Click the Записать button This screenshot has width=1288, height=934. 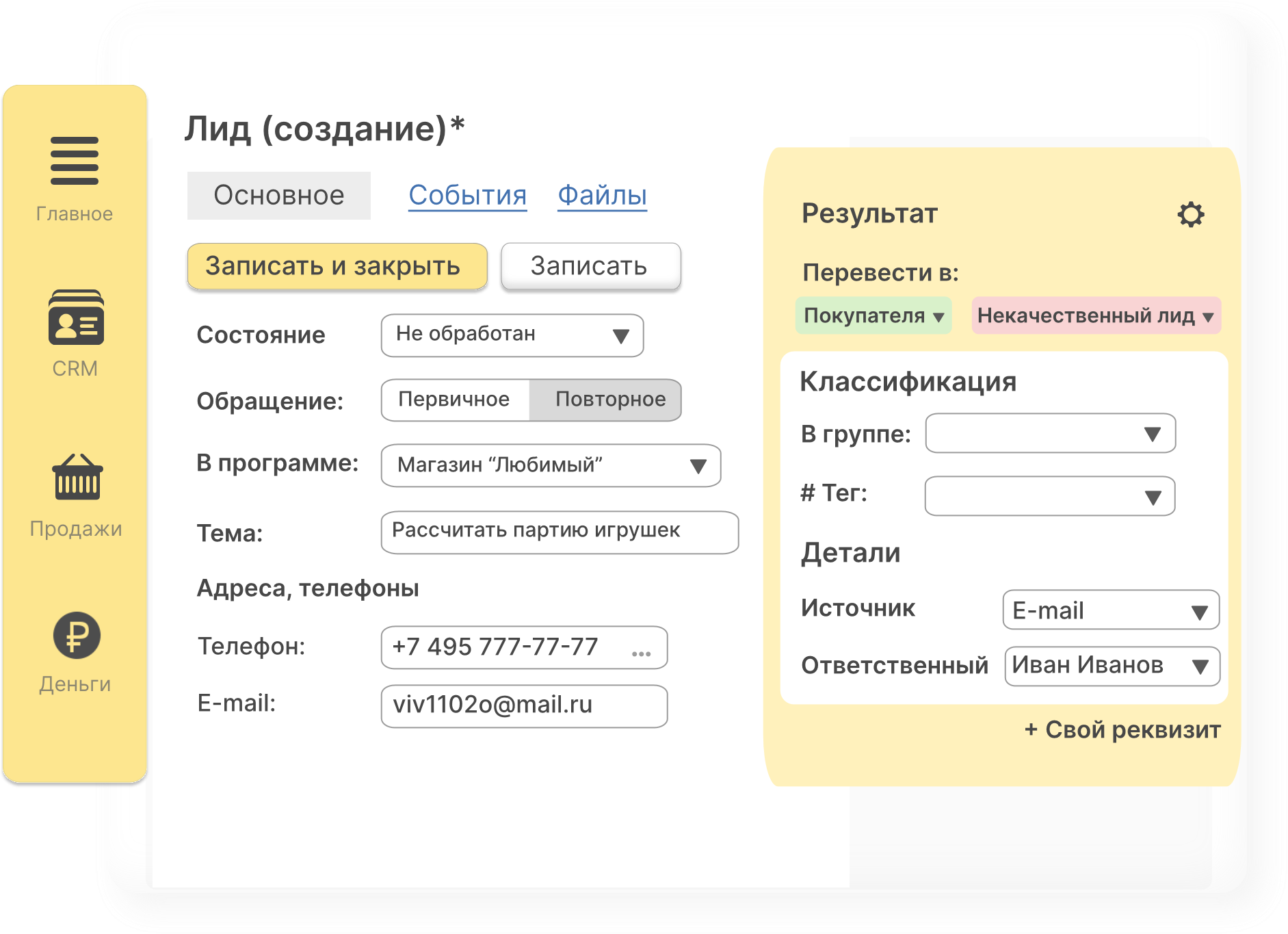pos(590,266)
